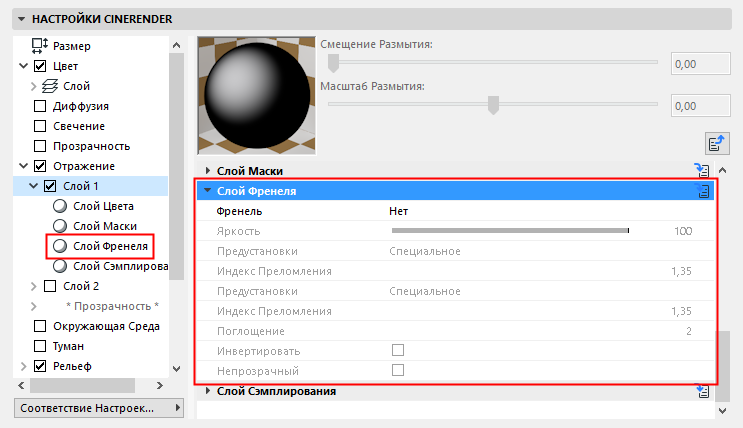
Task: Enable the Прозрачность checkbox
Action: click(x=40, y=146)
